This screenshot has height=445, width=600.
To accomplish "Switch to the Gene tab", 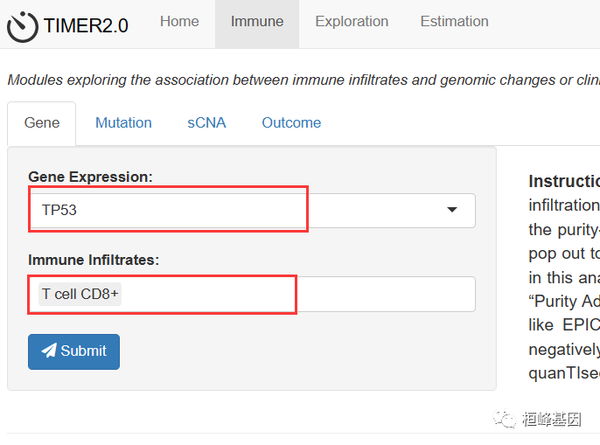I will coord(42,123).
